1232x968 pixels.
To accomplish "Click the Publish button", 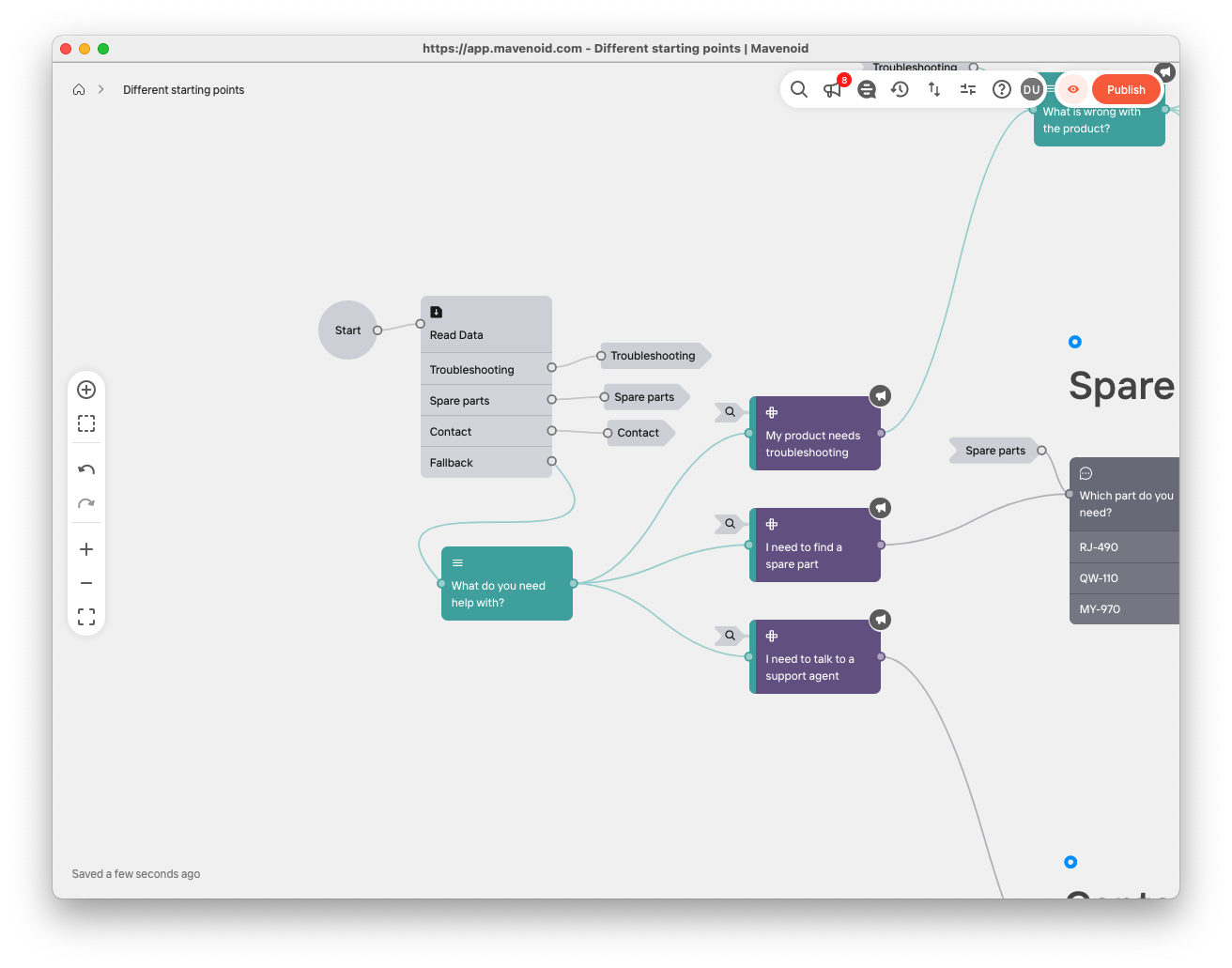I will [1126, 90].
